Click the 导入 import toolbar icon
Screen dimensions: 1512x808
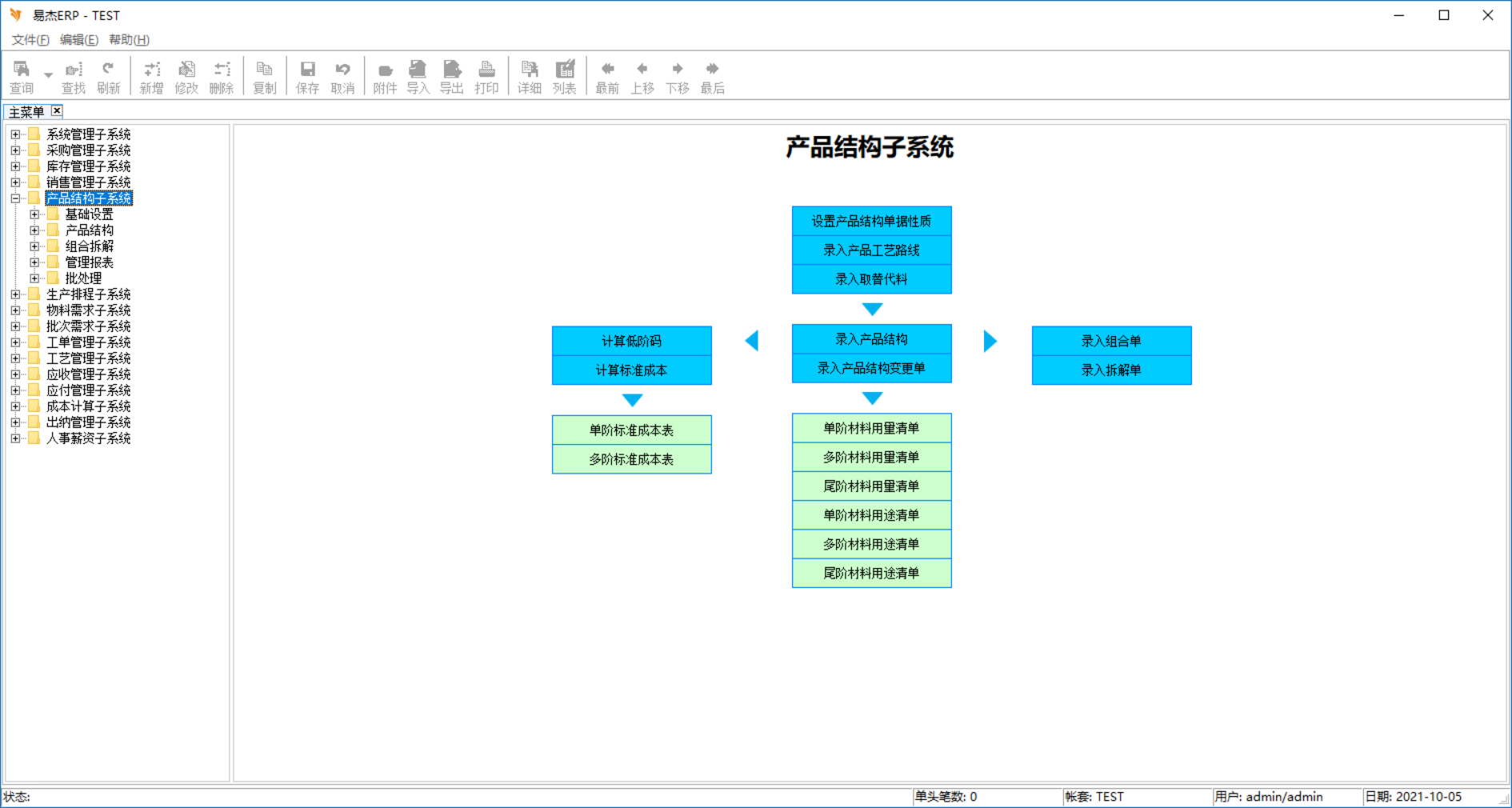coord(418,78)
